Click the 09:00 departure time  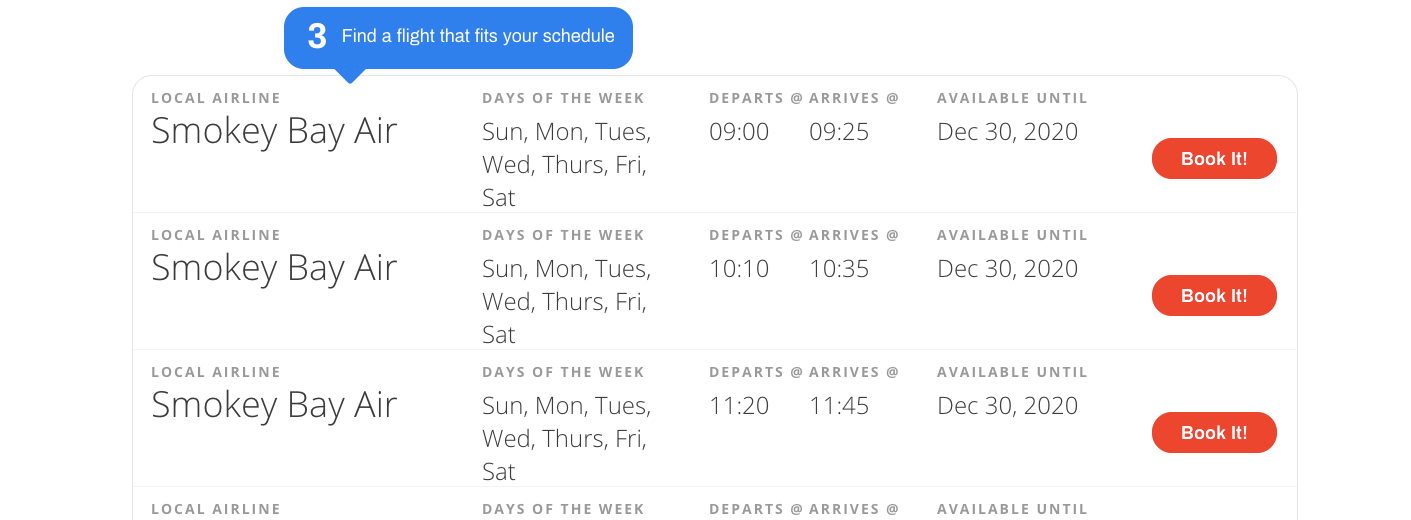point(739,132)
